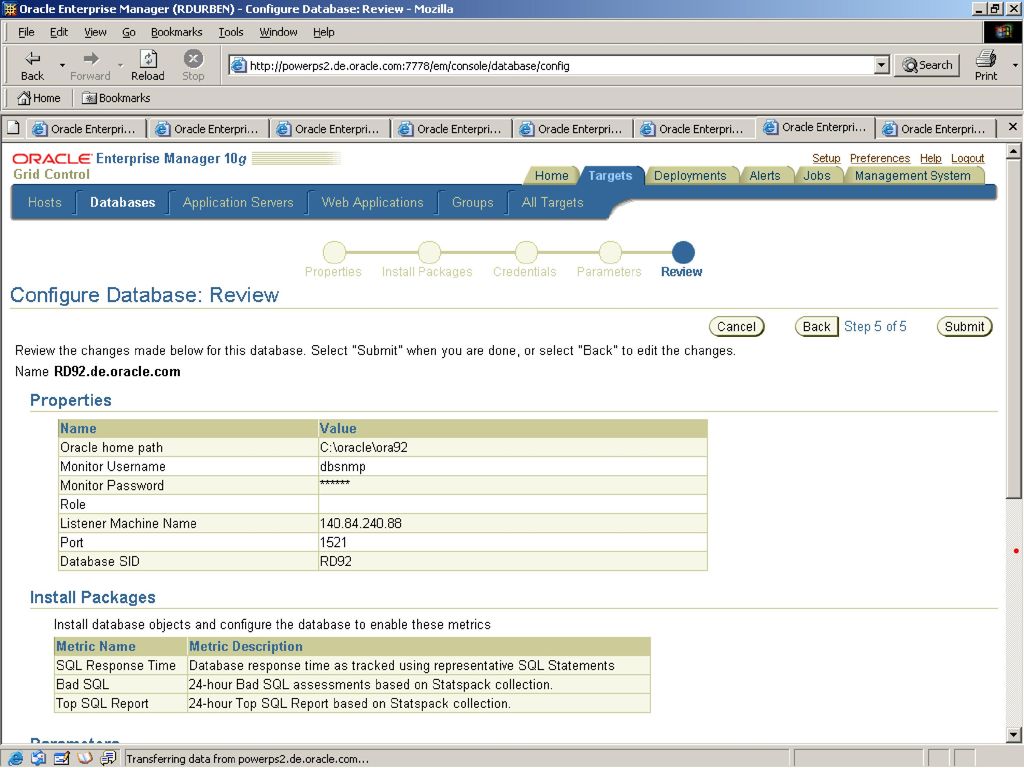Click the Logout link
The height and width of the screenshot is (768, 1024).
coord(967,158)
